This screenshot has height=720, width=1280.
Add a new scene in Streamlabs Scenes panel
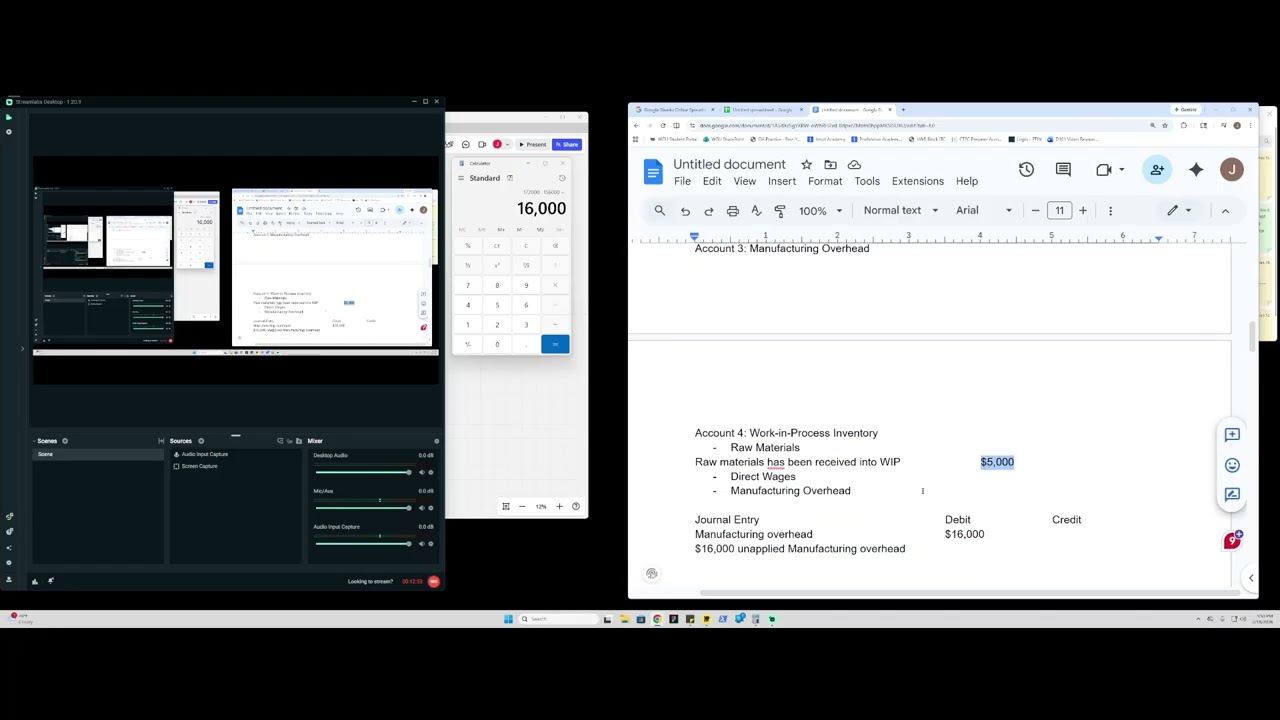pos(65,441)
